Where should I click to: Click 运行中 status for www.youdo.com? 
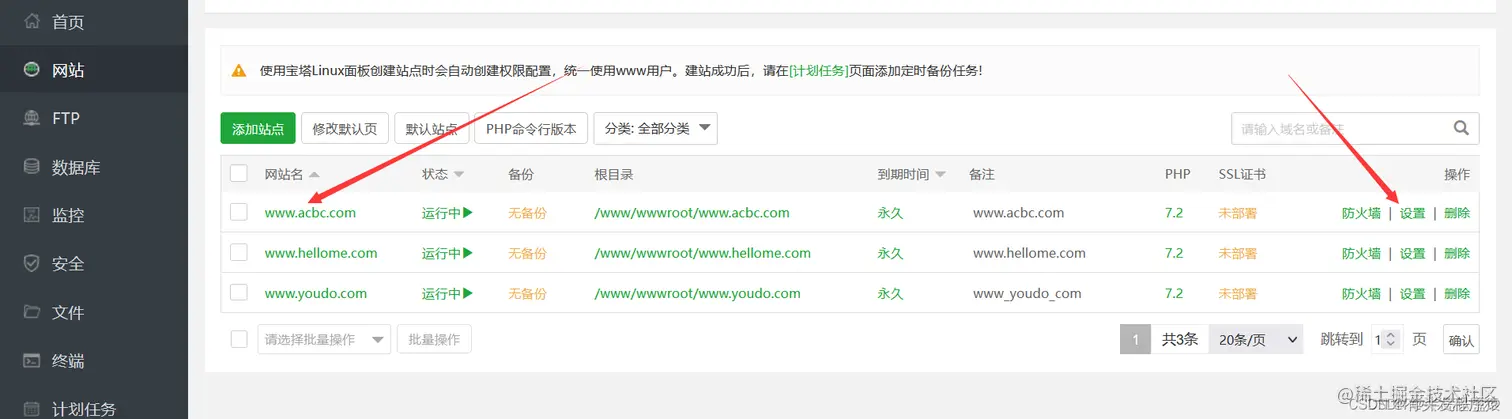[447, 293]
